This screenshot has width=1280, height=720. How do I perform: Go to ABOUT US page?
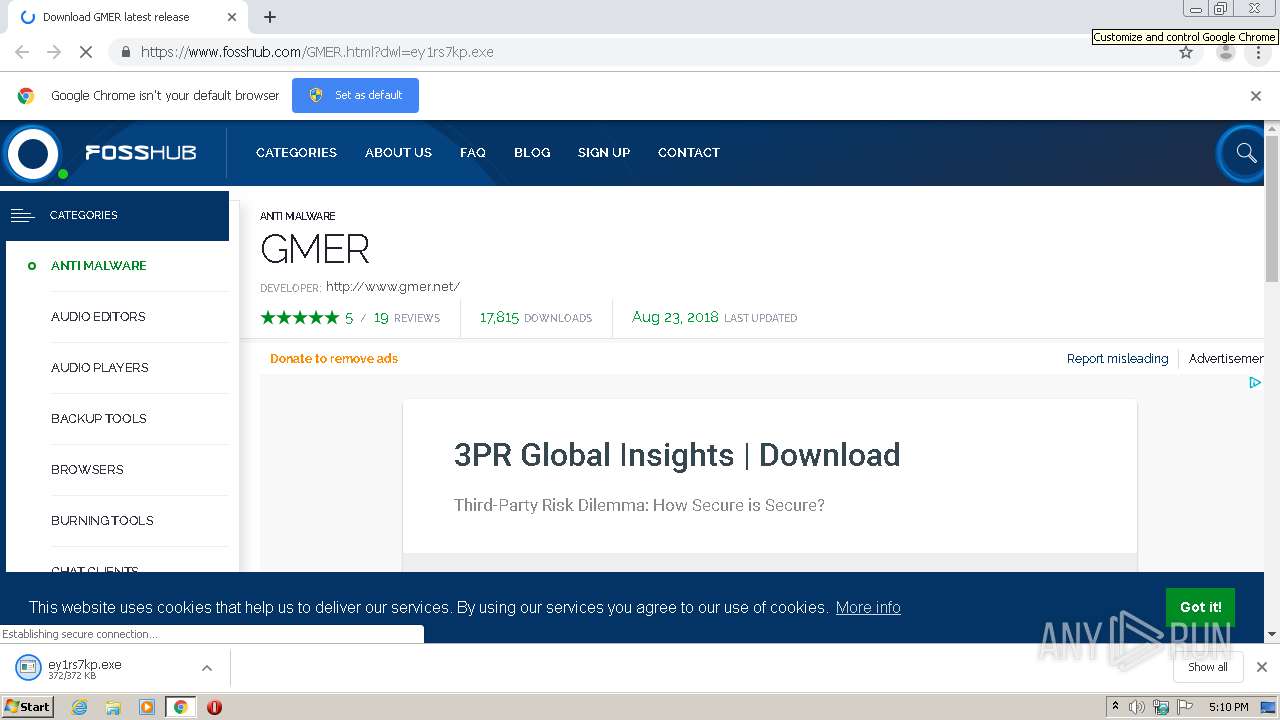tap(398, 153)
